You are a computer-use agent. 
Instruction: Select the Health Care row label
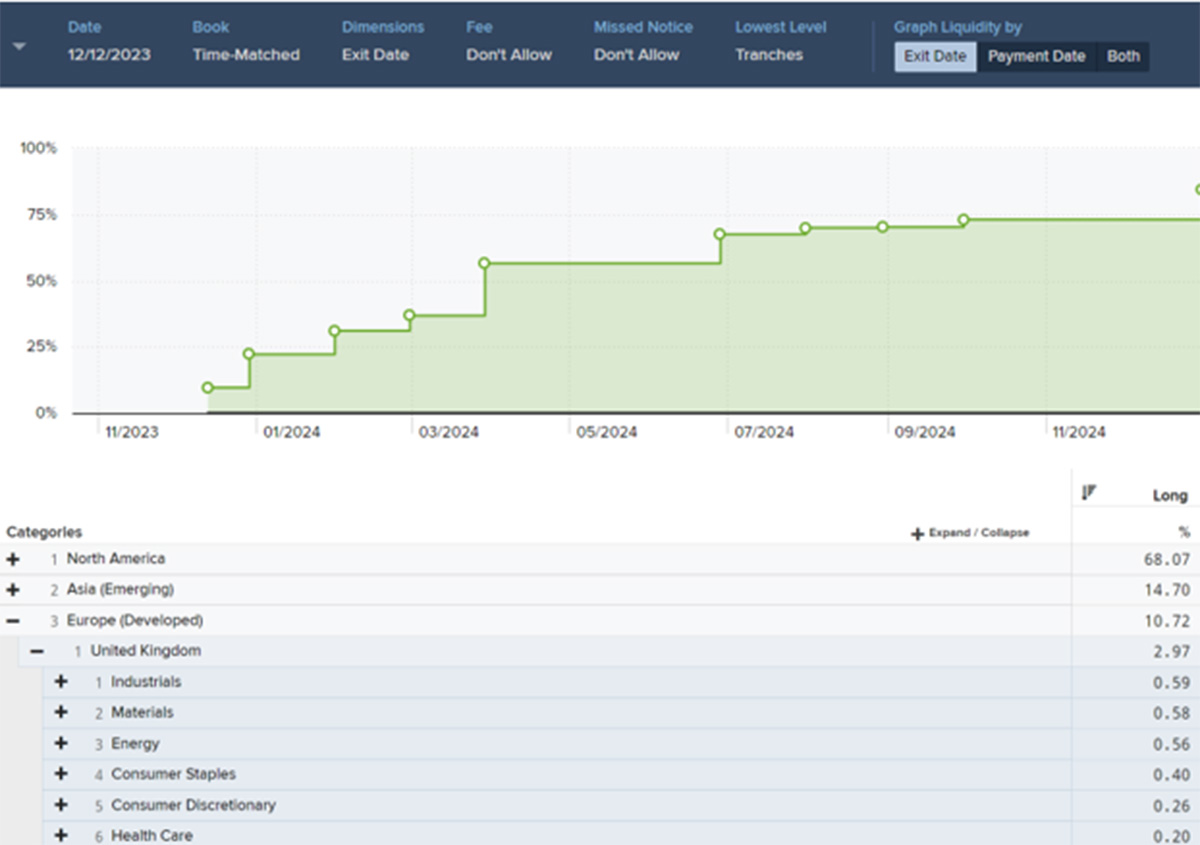(152, 835)
